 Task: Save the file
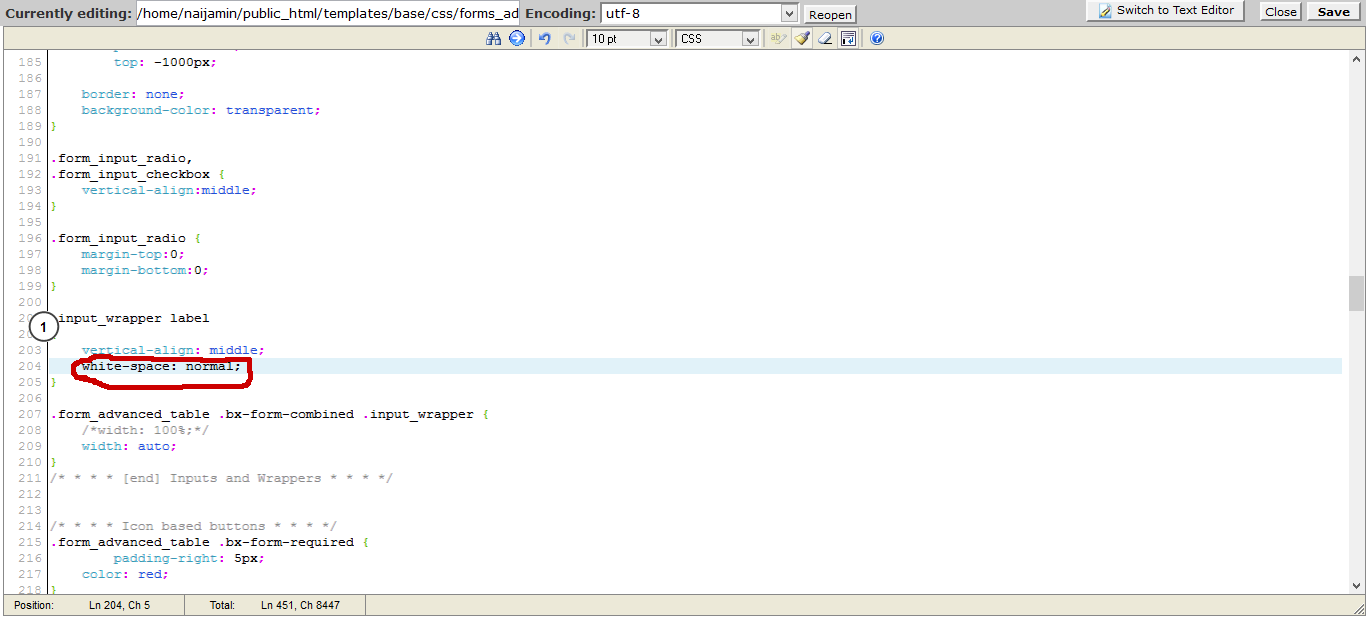point(1333,12)
